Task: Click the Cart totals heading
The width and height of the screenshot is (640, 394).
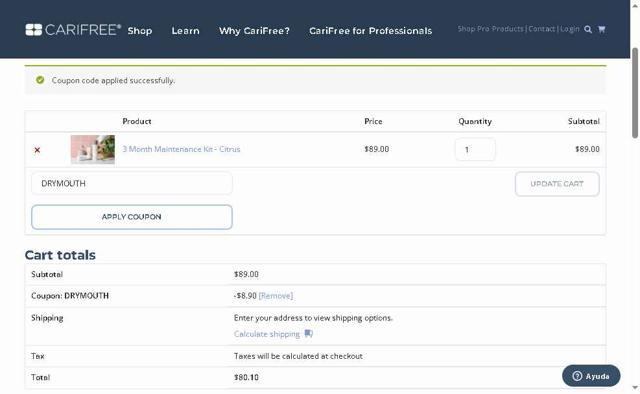Action: point(60,255)
